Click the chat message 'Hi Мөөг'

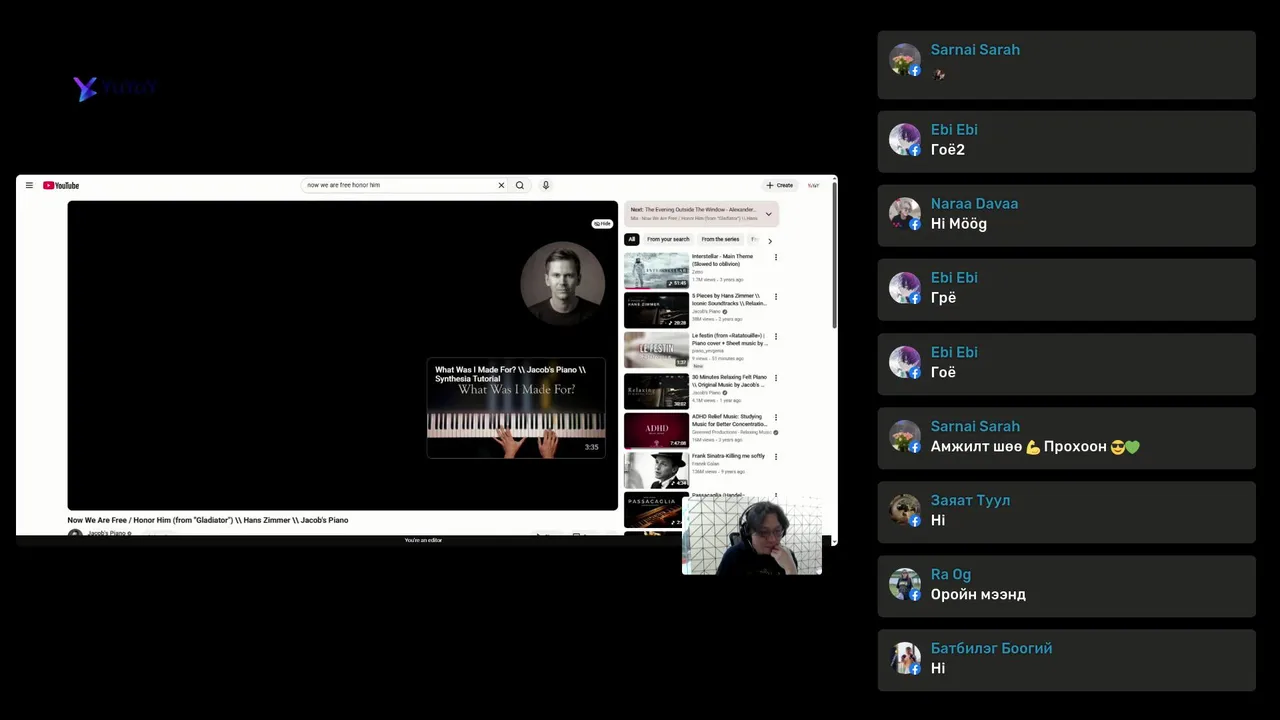(958, 224)
